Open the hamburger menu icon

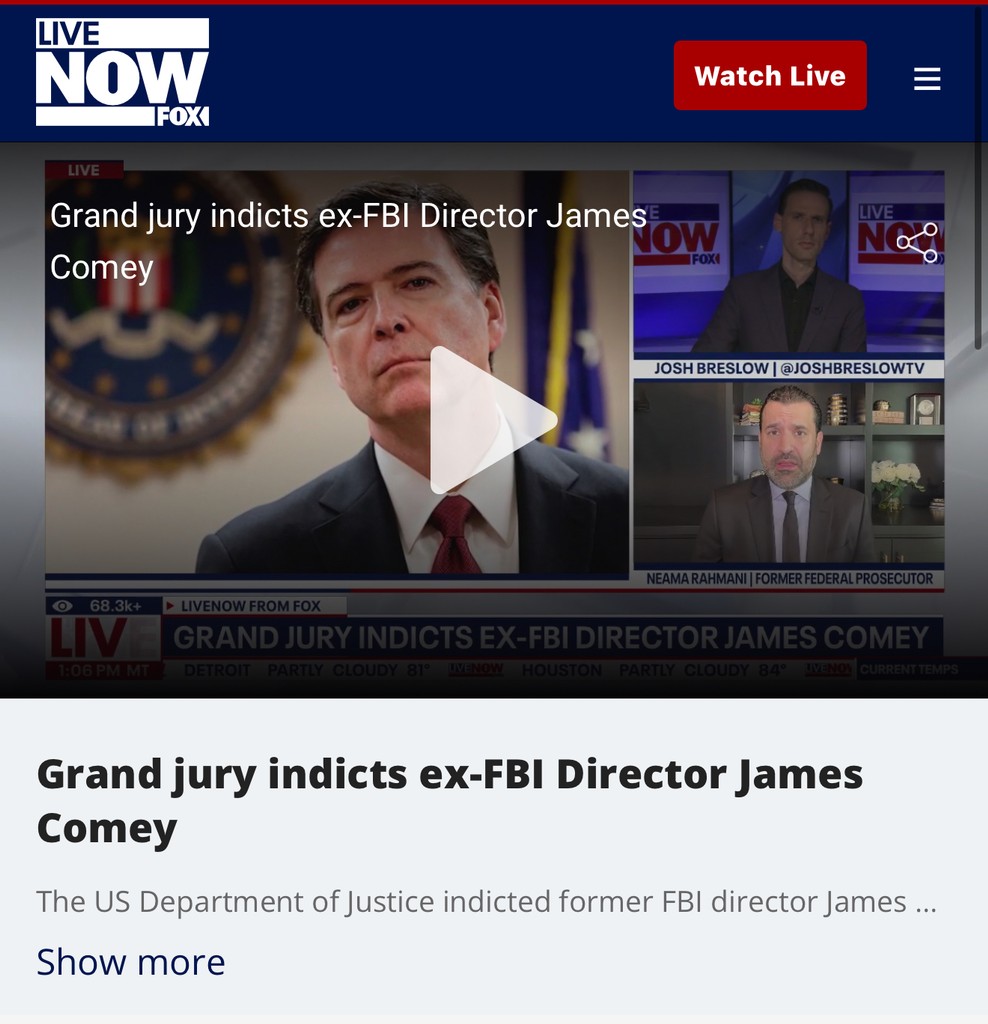[x=927, y=78]
